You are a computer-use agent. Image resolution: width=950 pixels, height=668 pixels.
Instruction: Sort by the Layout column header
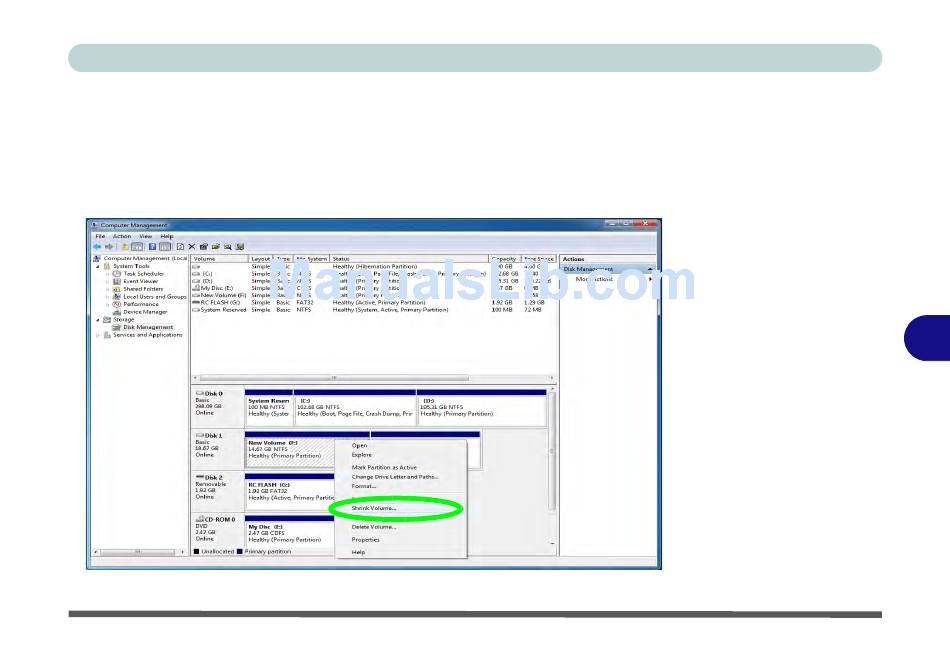(x=261, y=259)
